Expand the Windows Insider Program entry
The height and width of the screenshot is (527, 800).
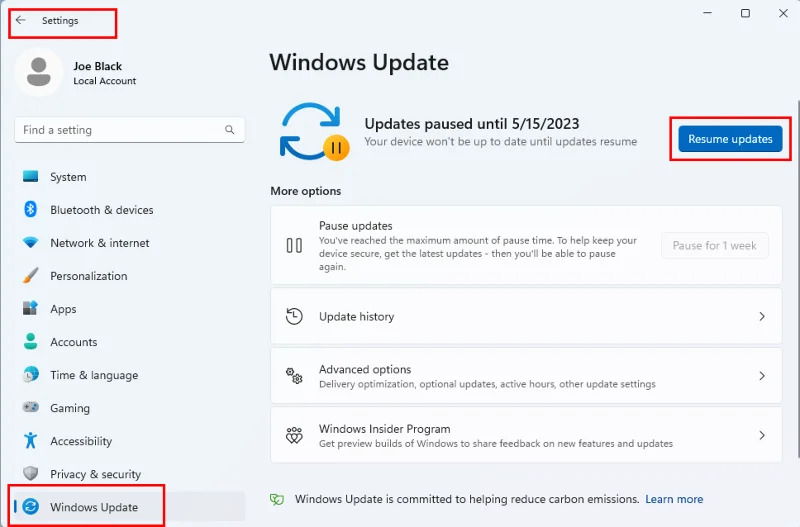(526, 436)
